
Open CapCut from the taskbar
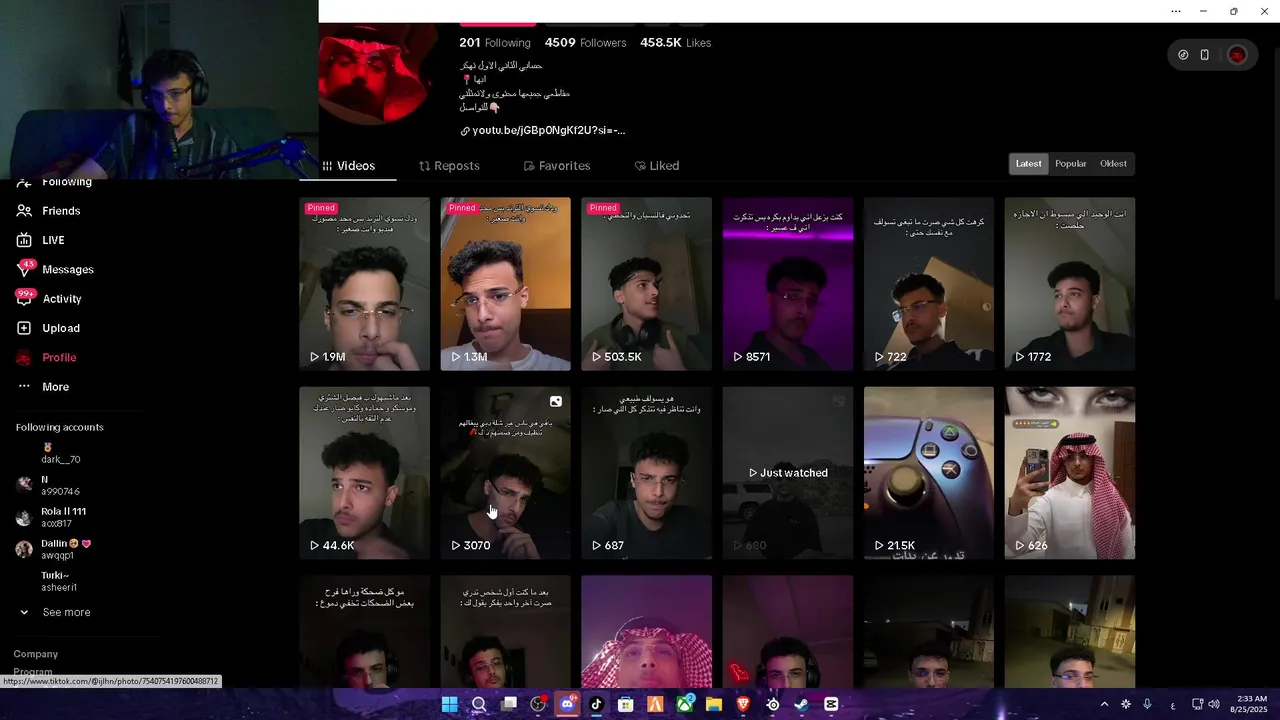(x=831, y=704)
